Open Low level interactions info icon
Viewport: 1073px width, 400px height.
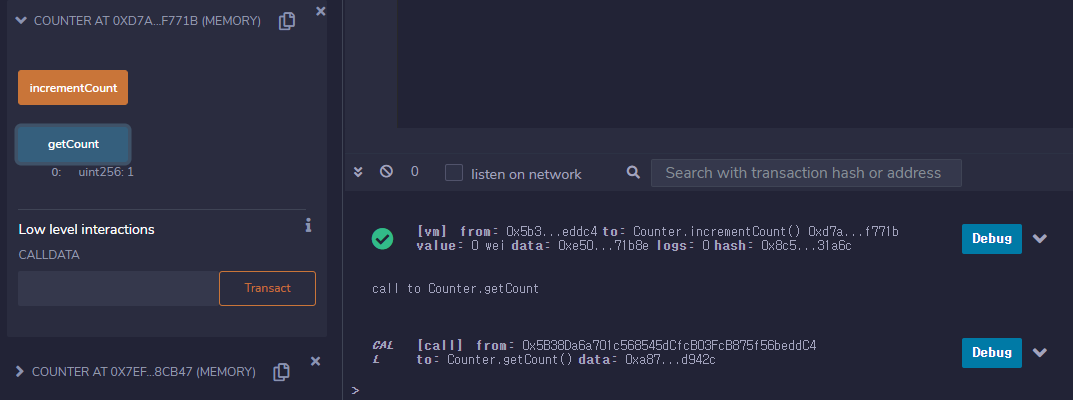point(308,225)
